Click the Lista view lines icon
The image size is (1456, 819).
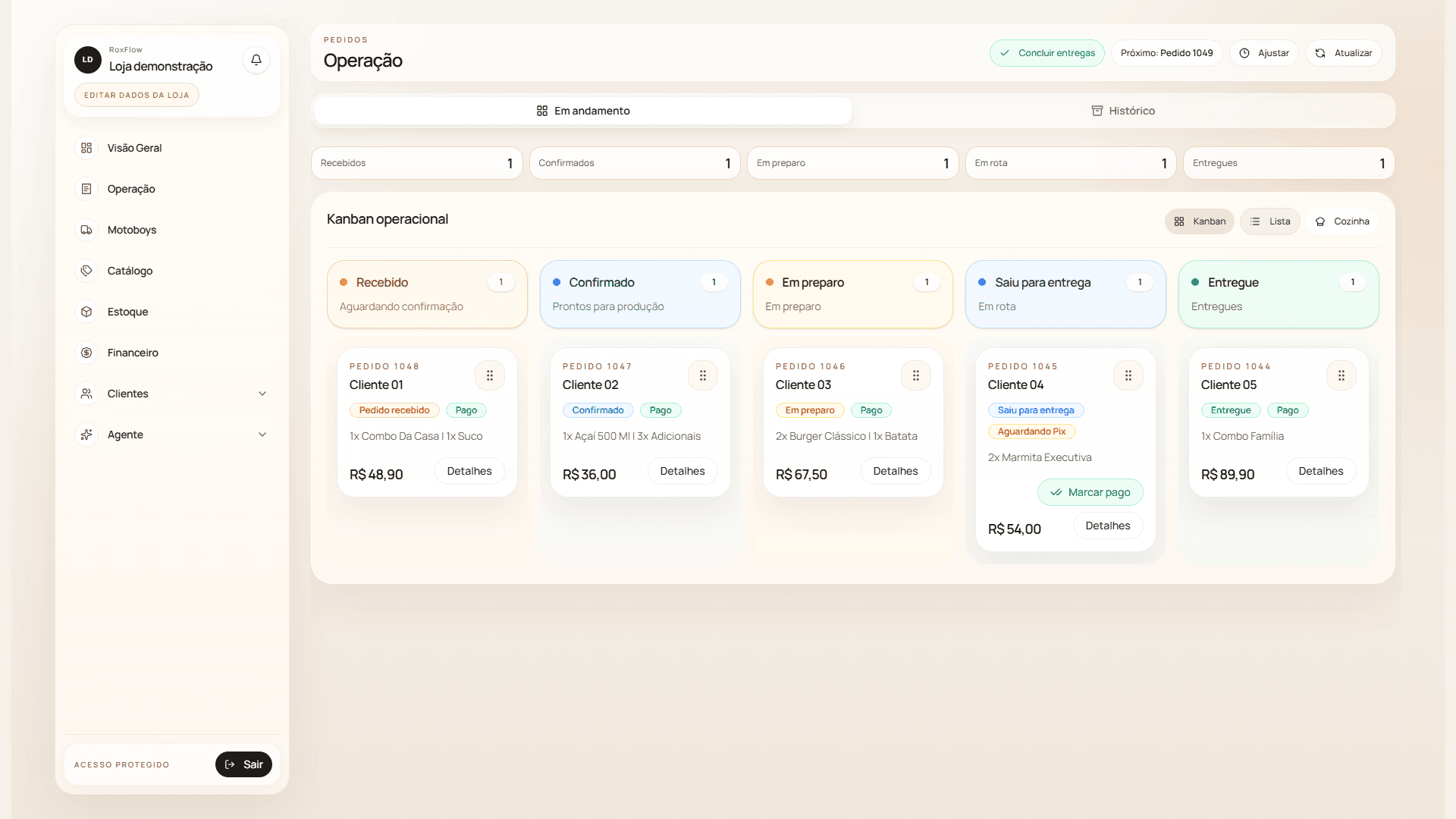coord(1255,221)
